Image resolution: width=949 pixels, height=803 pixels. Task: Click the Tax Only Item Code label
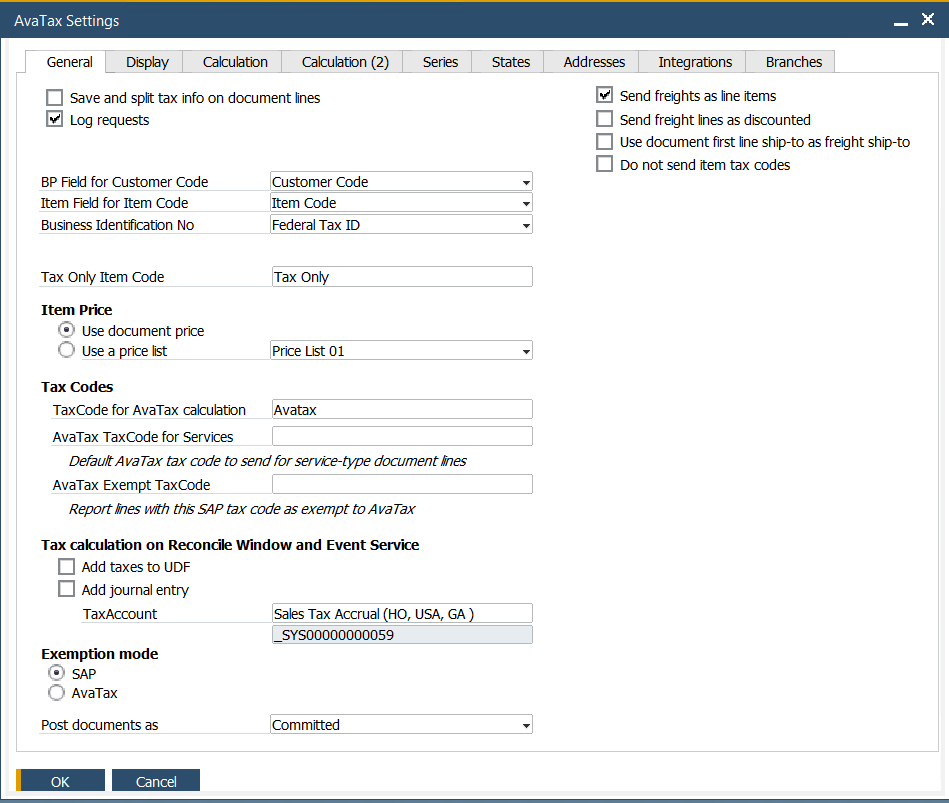tap(102, 277)
